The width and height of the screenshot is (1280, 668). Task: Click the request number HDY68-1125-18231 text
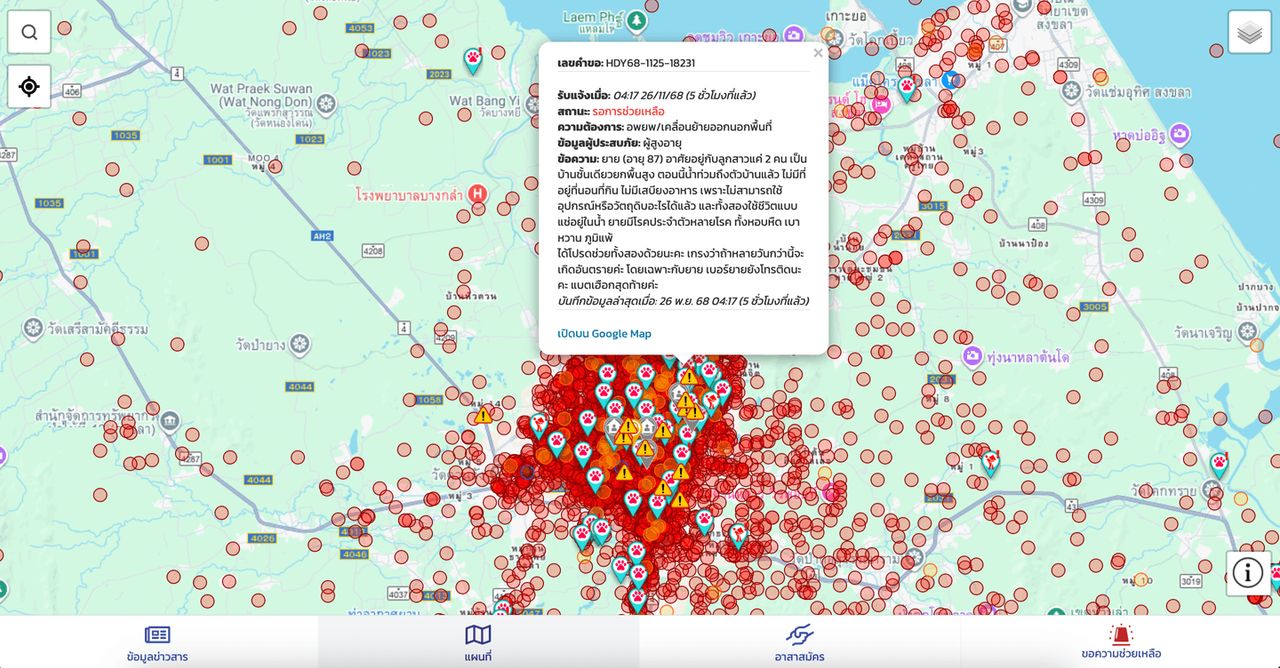tap(650, 63)
